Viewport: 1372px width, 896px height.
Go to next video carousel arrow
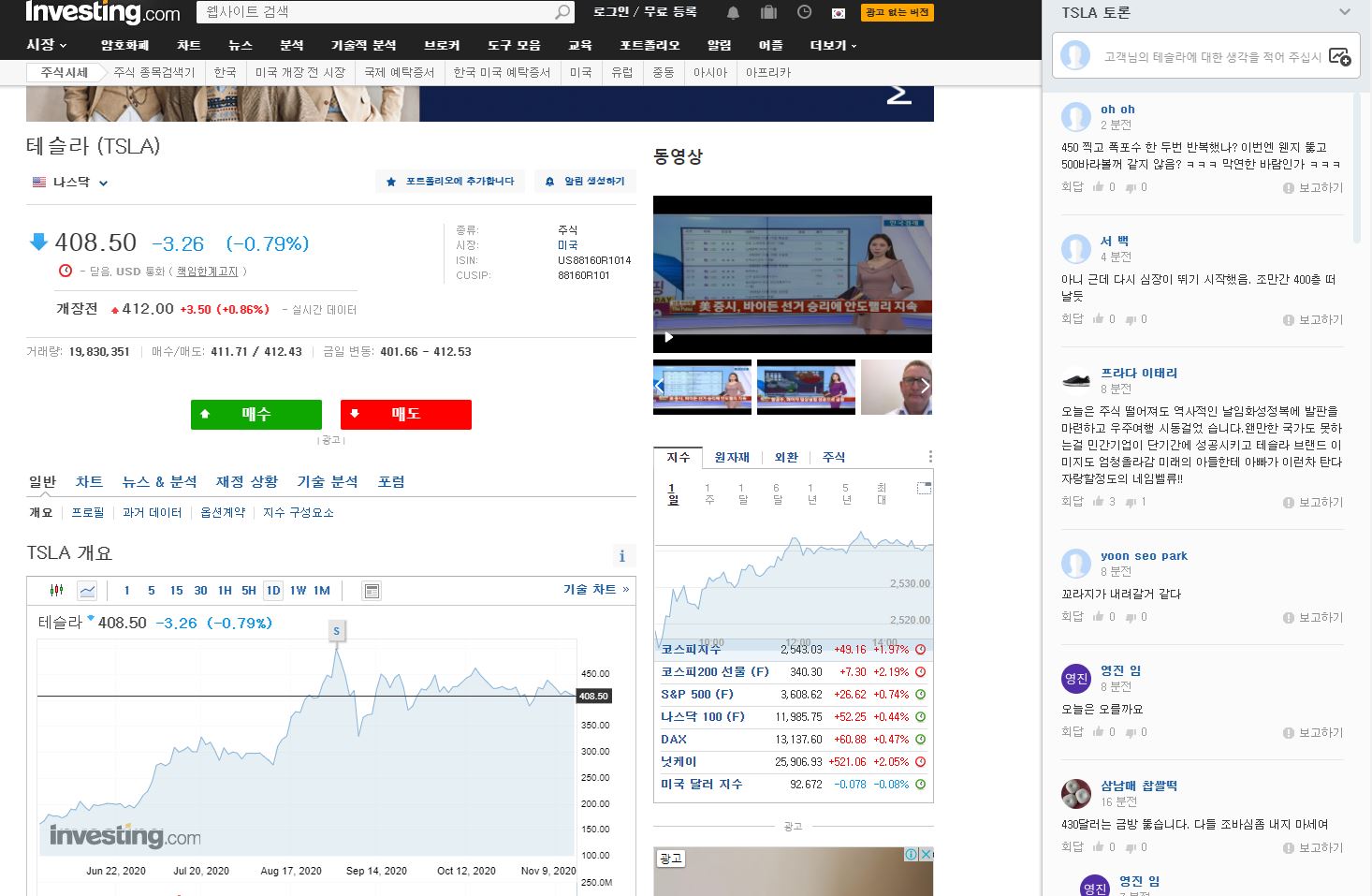click(x=925, y=386)
